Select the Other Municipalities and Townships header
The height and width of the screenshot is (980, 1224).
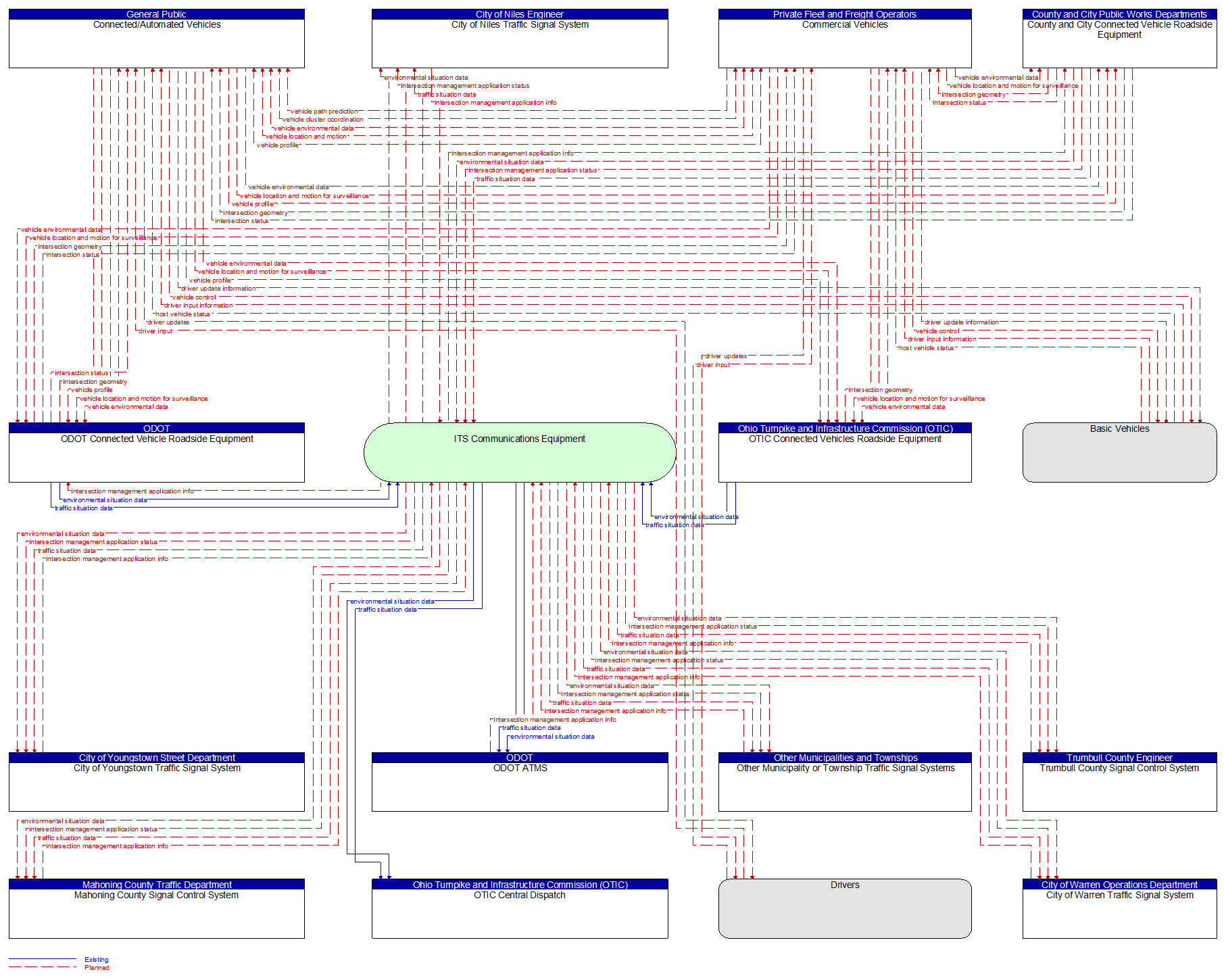pos(845,758)
